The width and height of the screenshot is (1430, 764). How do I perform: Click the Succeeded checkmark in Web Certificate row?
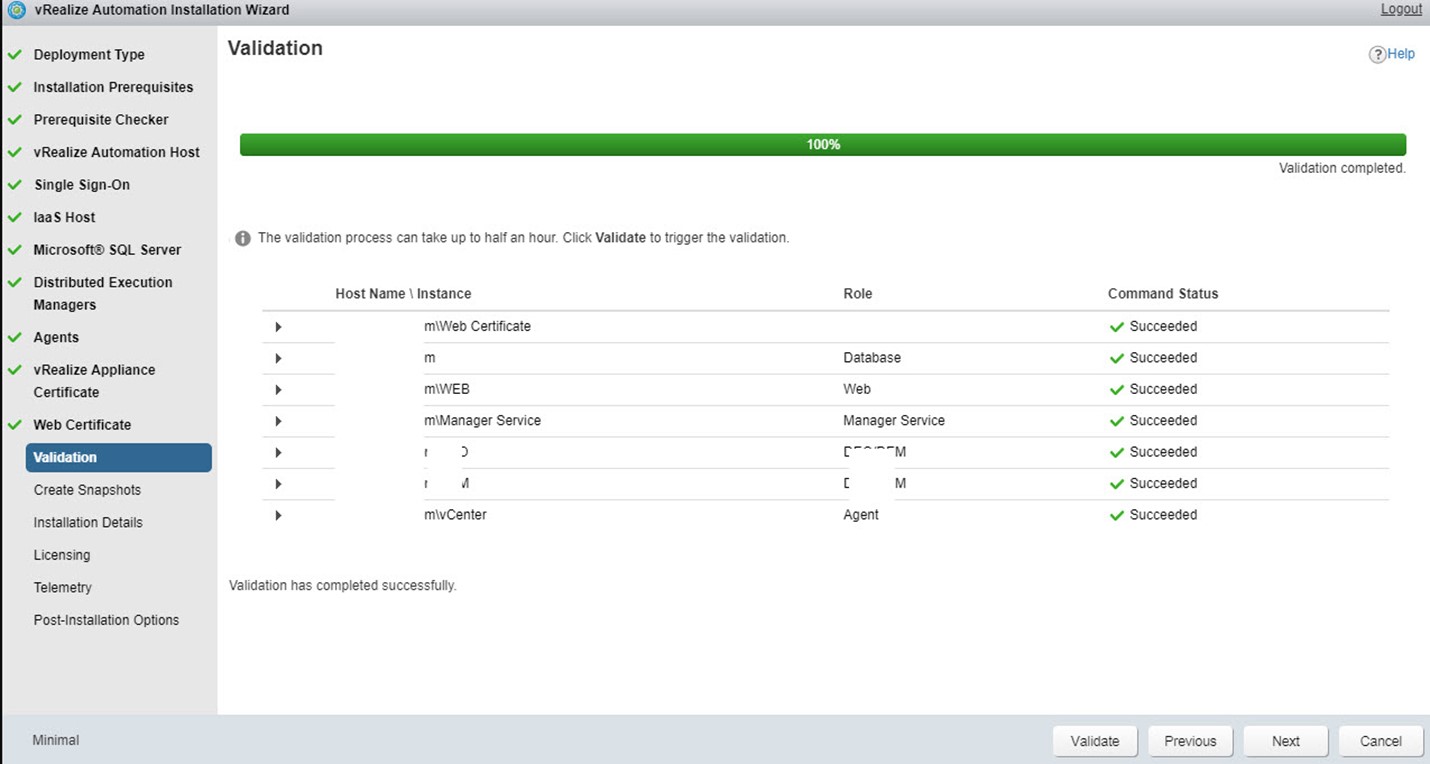tap(1117, 327)
